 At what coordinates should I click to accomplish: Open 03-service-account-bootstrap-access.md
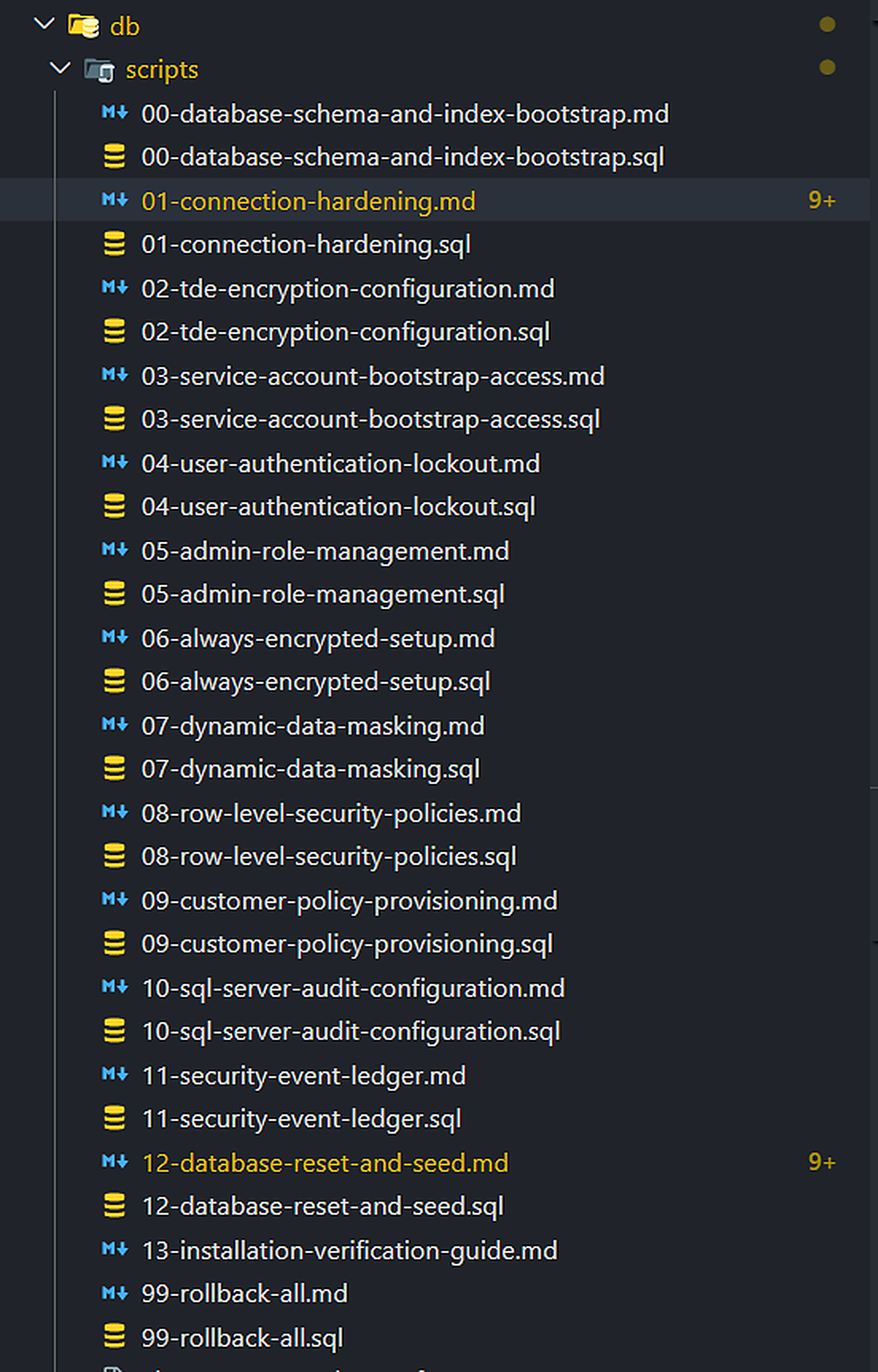click(373, 376)
